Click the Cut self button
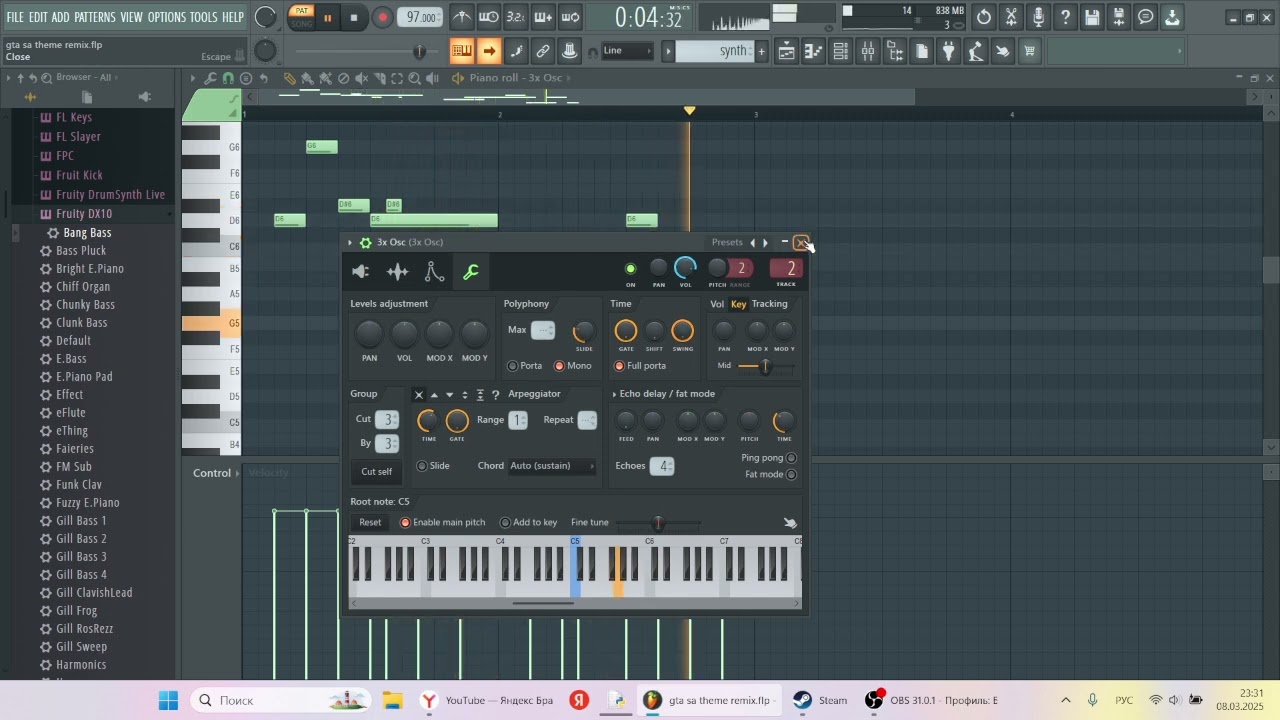This screenshot has width=1280, height=720. pyautogui.click(x=377, y=472)
